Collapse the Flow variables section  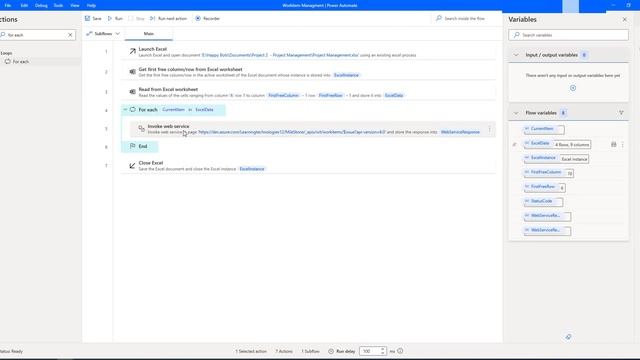(x=516, y=113)
